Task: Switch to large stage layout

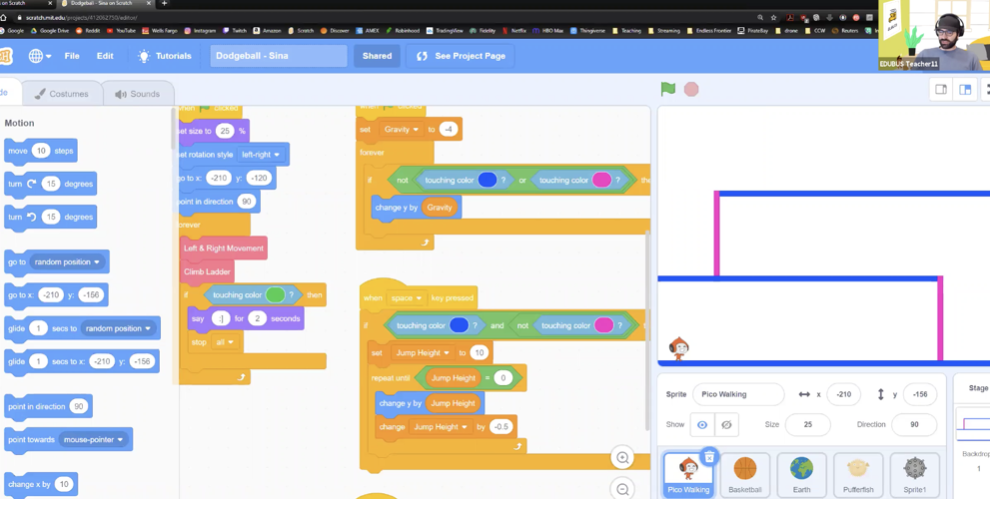Action: (965, 90)
